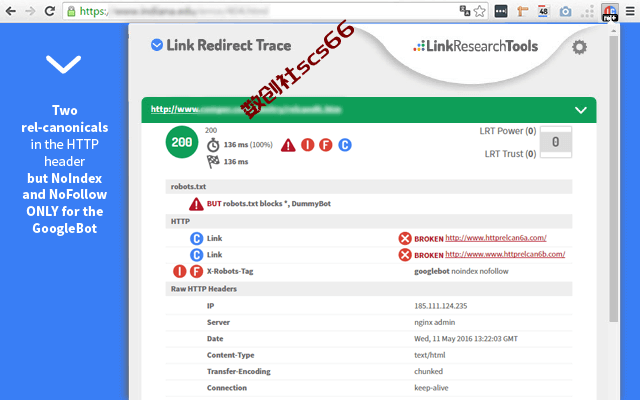
Task: Click the Link Redirect Trace checkmark logo
Action: [x=157, y=45]
